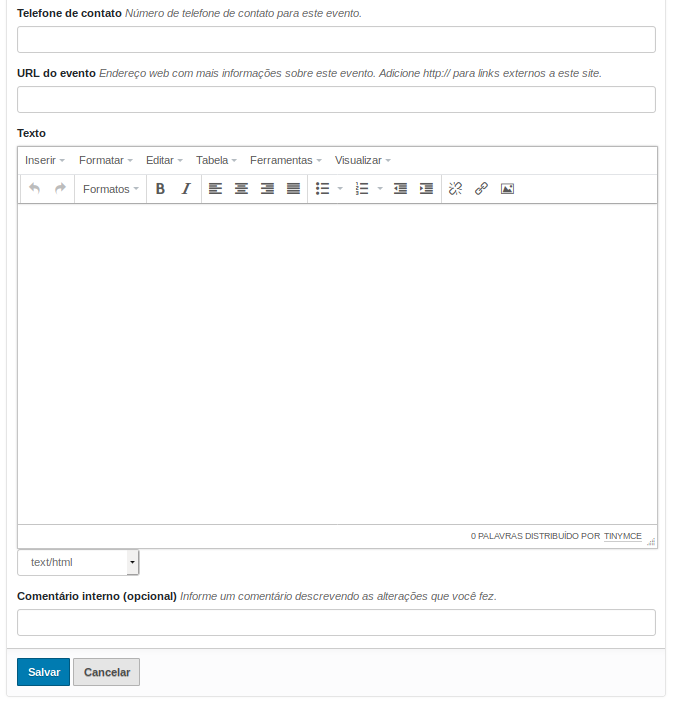Toggle italic text formatting
Viewport: 674px width, 713px height.
(x=186, y=189)
